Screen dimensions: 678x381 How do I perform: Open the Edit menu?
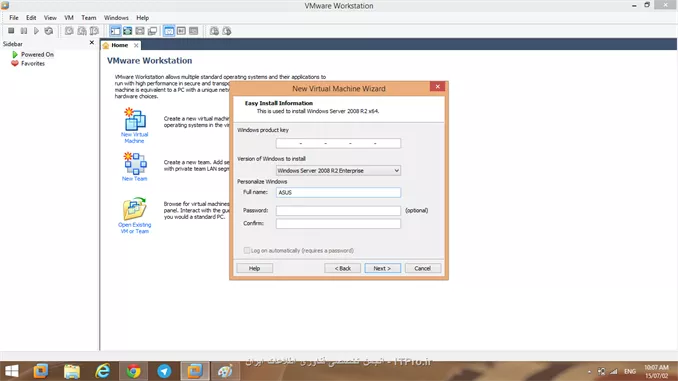31,18
